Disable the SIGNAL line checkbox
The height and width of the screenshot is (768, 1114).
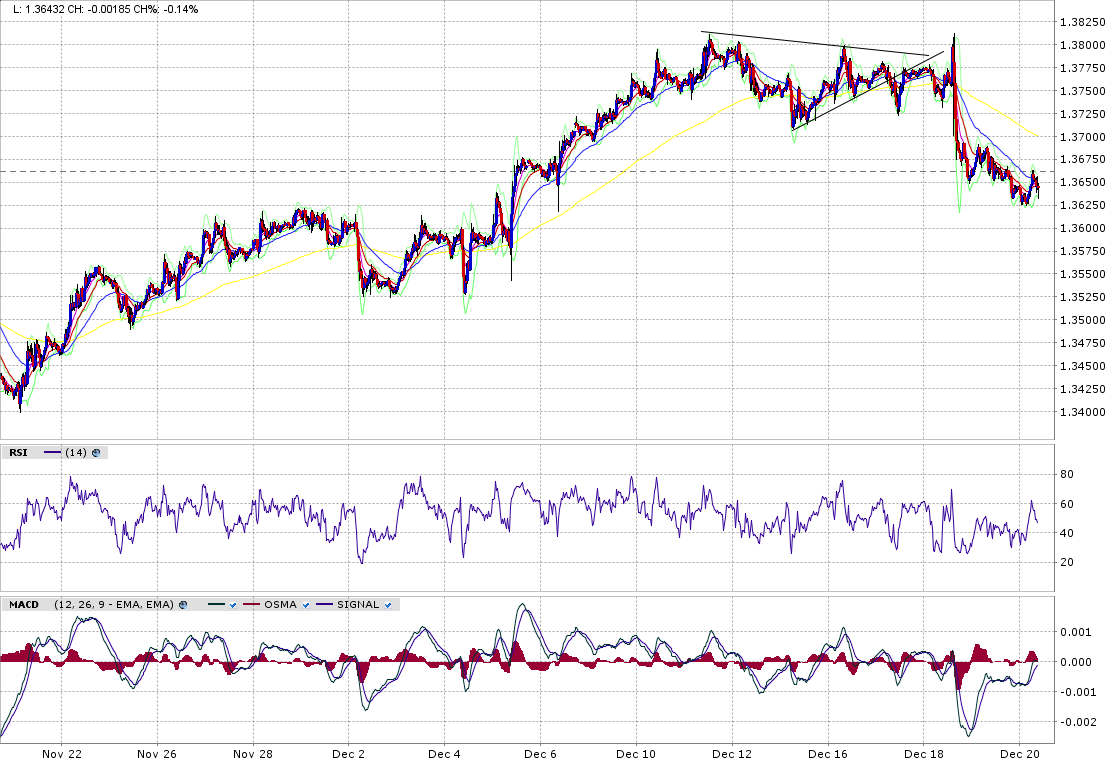coord(387,605)
